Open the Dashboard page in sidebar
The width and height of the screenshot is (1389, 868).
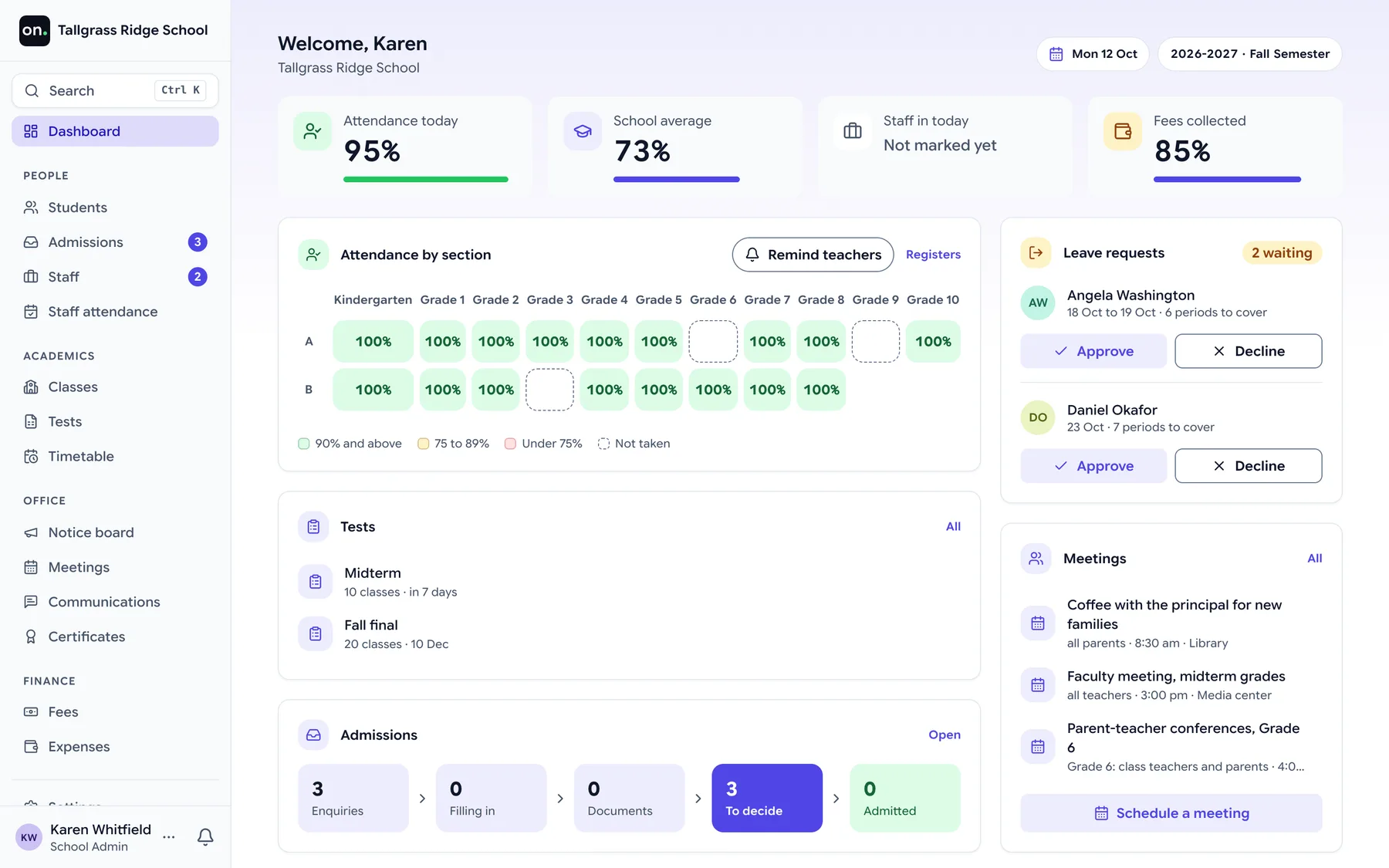coord(115,131)
